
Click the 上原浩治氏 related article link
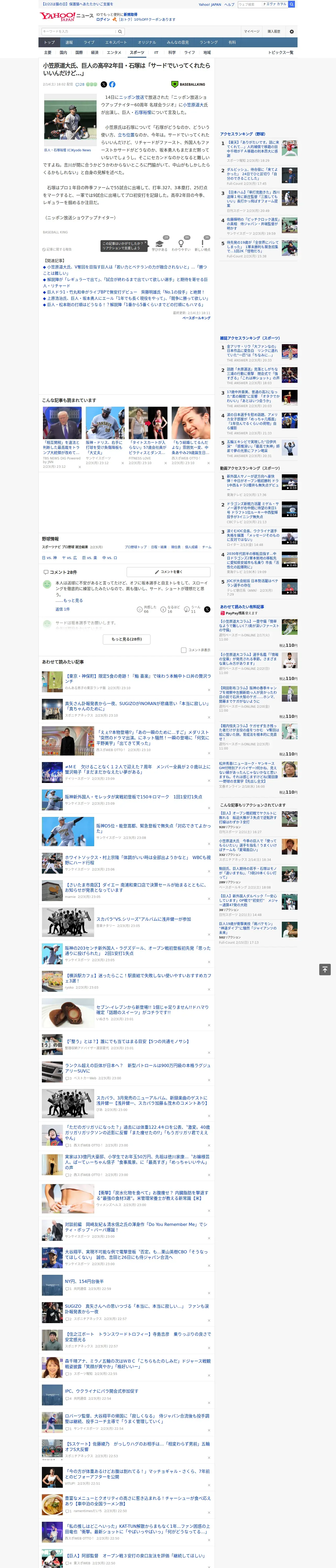(127, 298)
